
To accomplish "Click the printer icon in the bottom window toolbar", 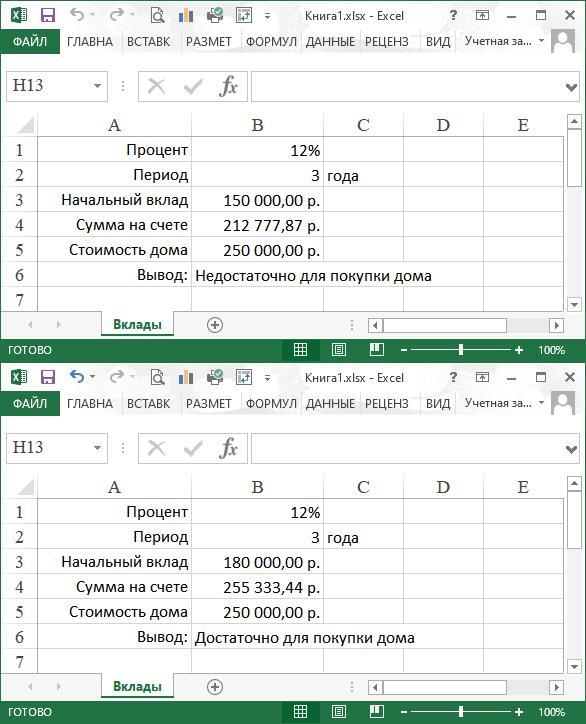I will coord(215,378).
